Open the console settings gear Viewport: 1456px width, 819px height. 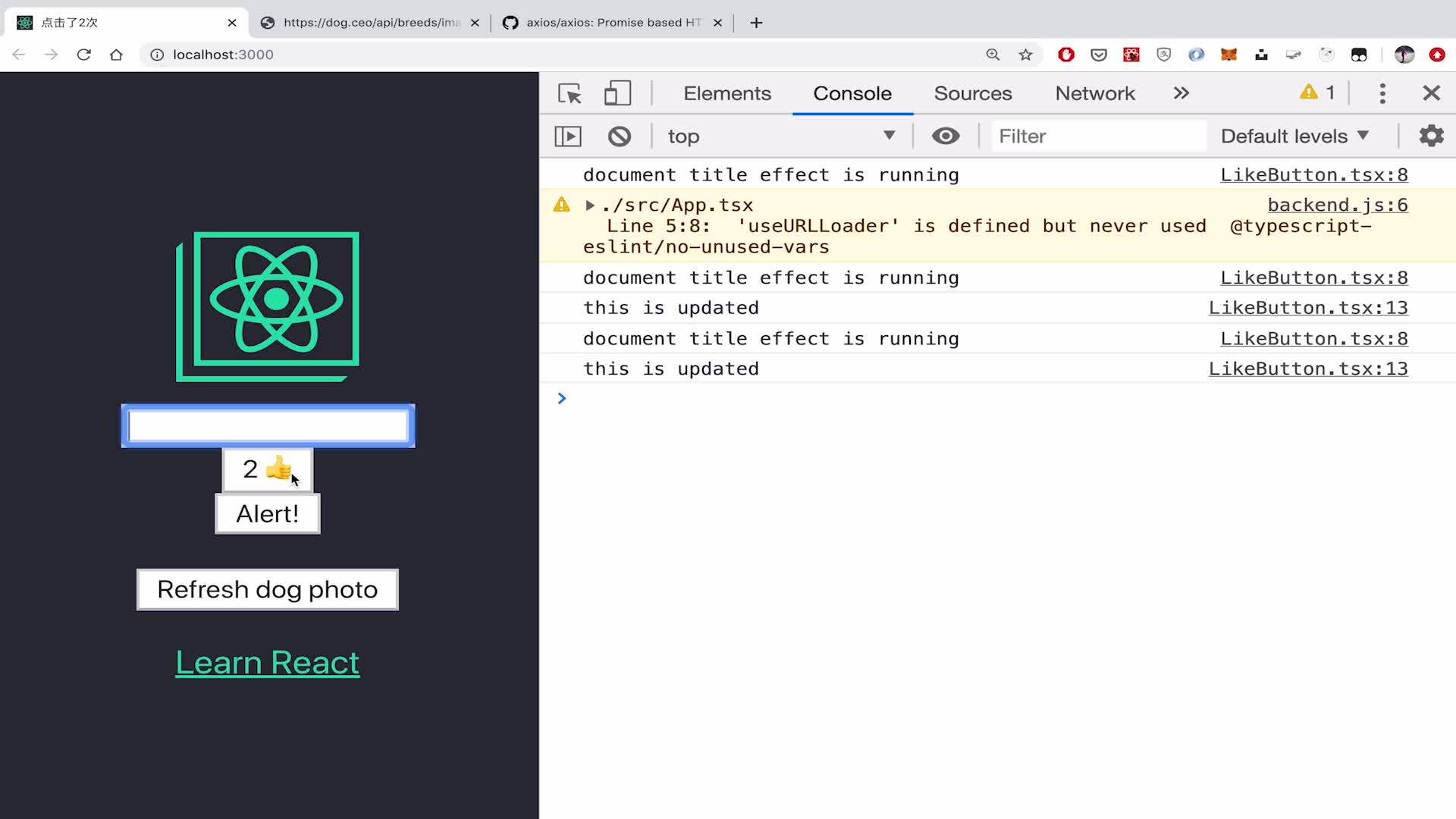(x=1431, y=136)
